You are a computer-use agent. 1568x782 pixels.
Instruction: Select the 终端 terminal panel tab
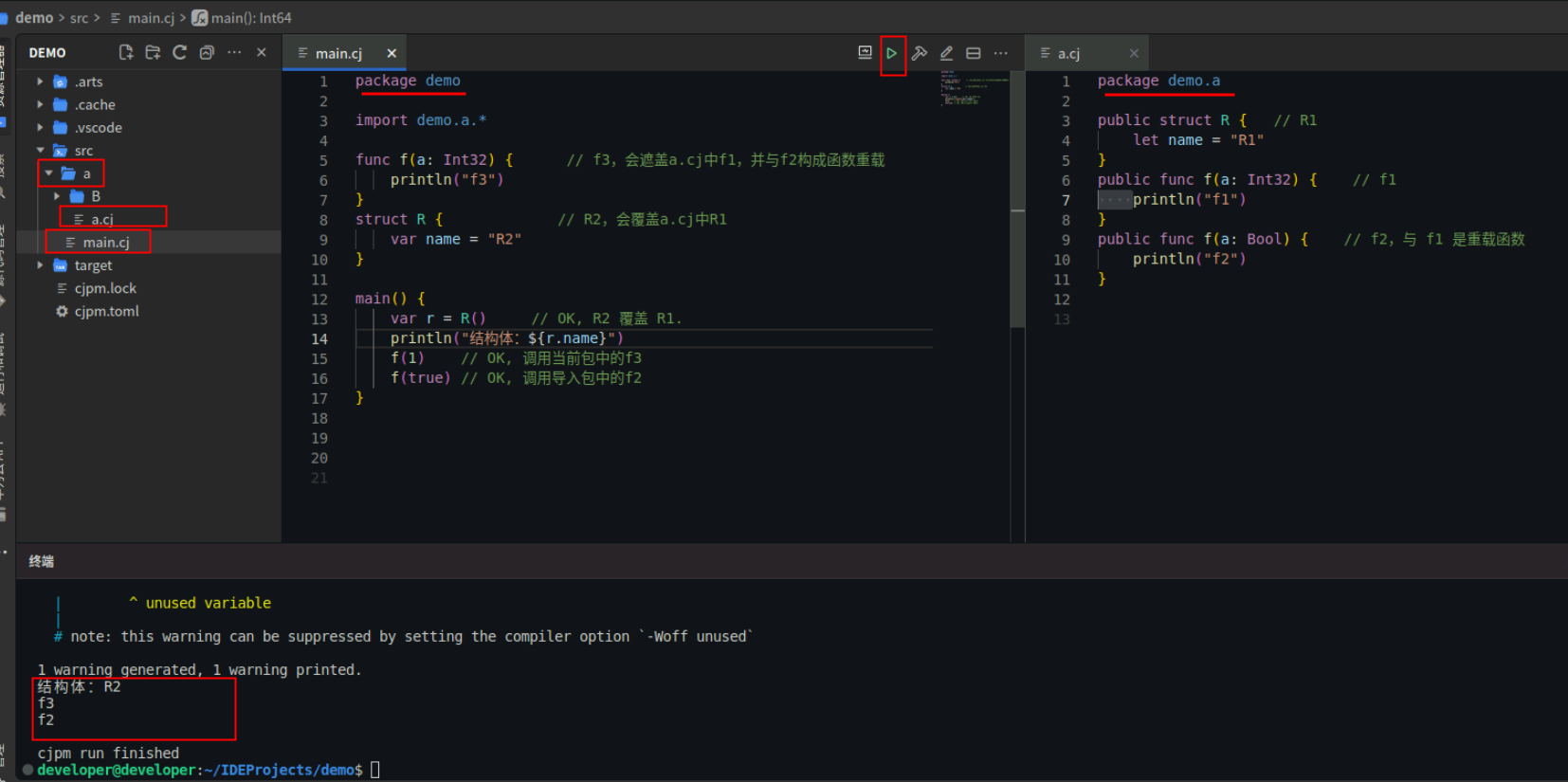coord(41,561)
